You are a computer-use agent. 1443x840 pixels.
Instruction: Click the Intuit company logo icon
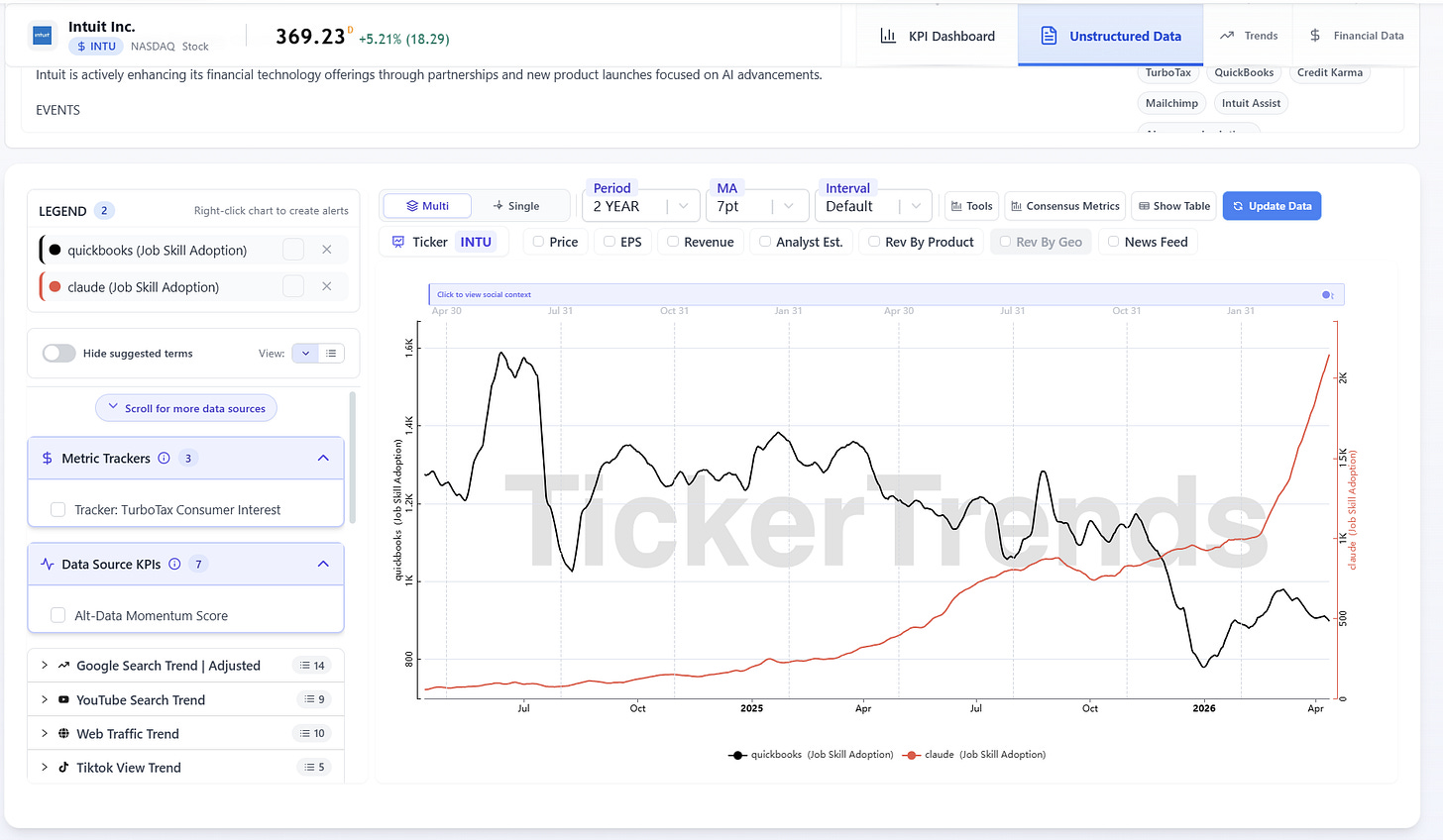point(43,36)
